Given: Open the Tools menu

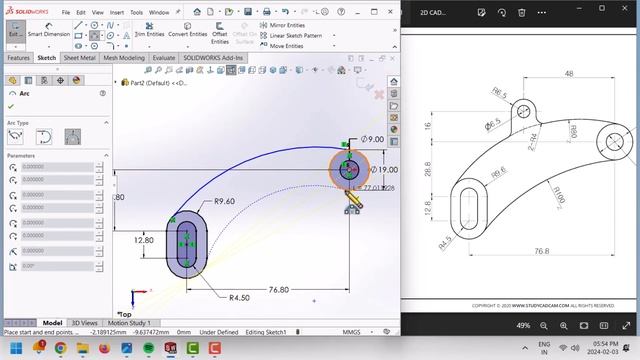Looking at the screenshot, I should (x=136, y=13).
